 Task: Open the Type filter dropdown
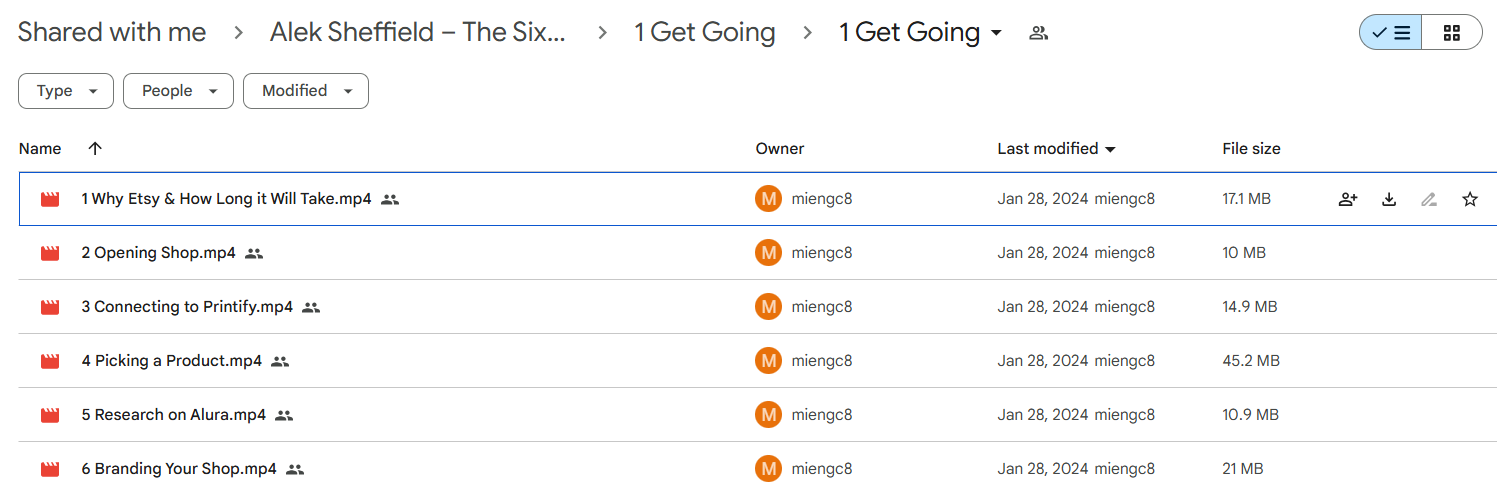(x=66, y=91)
